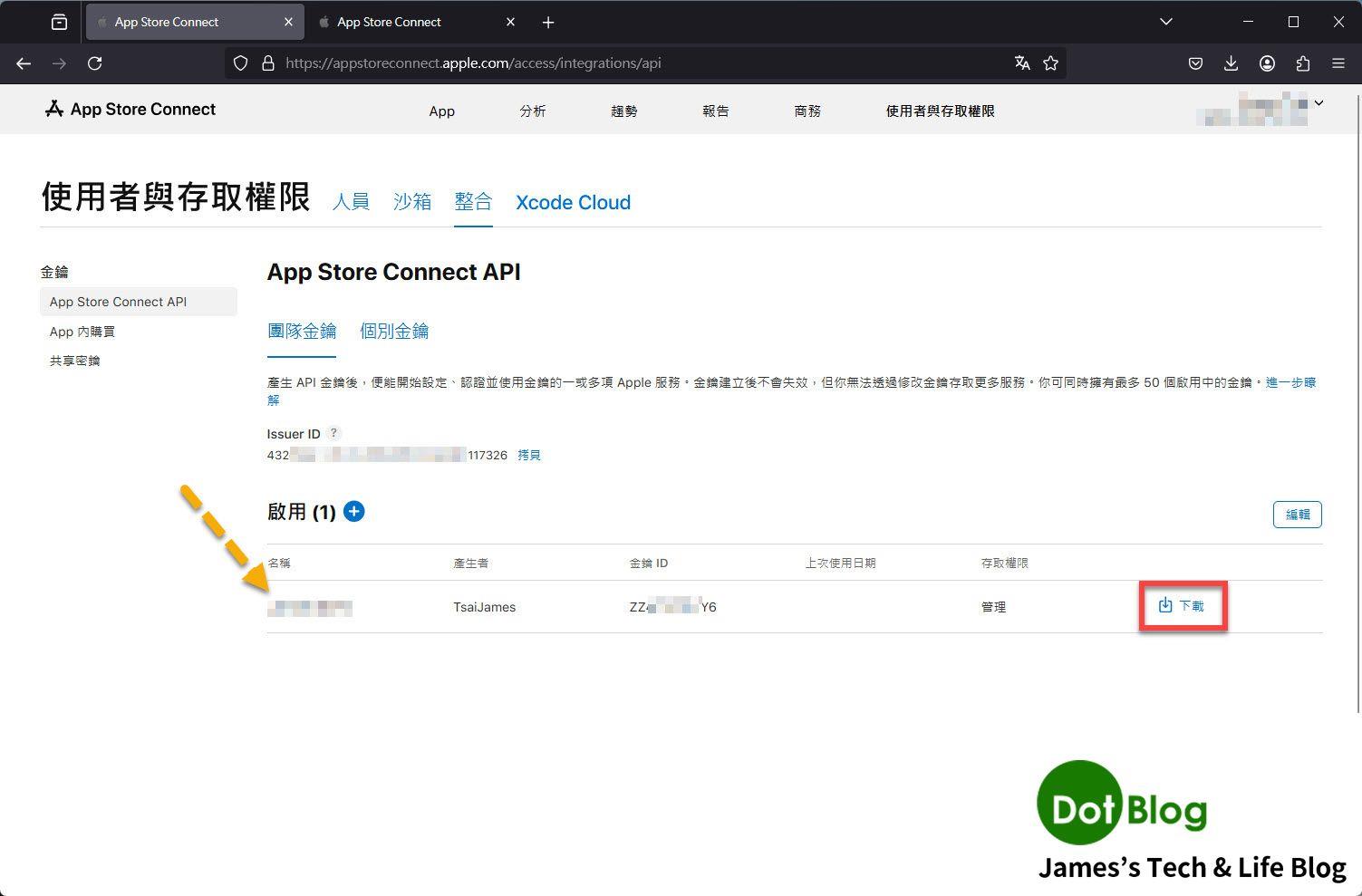Click the 編輯 button
This screenshot has height=896, width=1362.
click(1297, 515)
